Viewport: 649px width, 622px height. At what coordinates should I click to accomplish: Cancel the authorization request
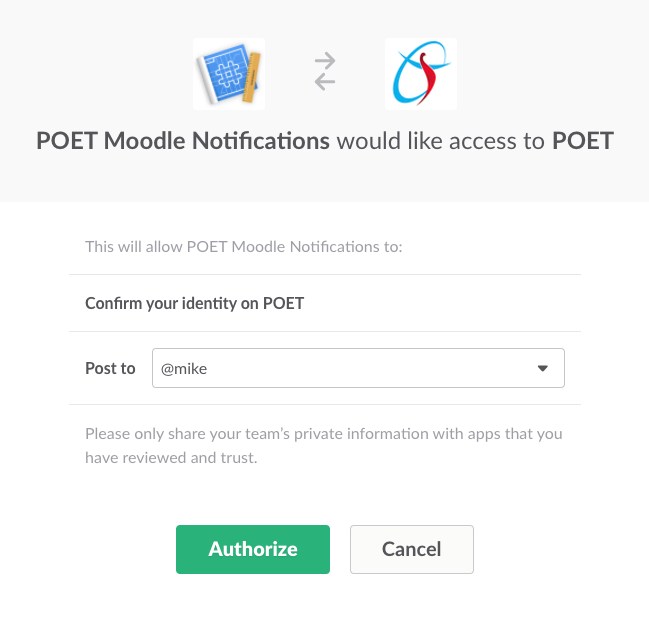(412, 549)
